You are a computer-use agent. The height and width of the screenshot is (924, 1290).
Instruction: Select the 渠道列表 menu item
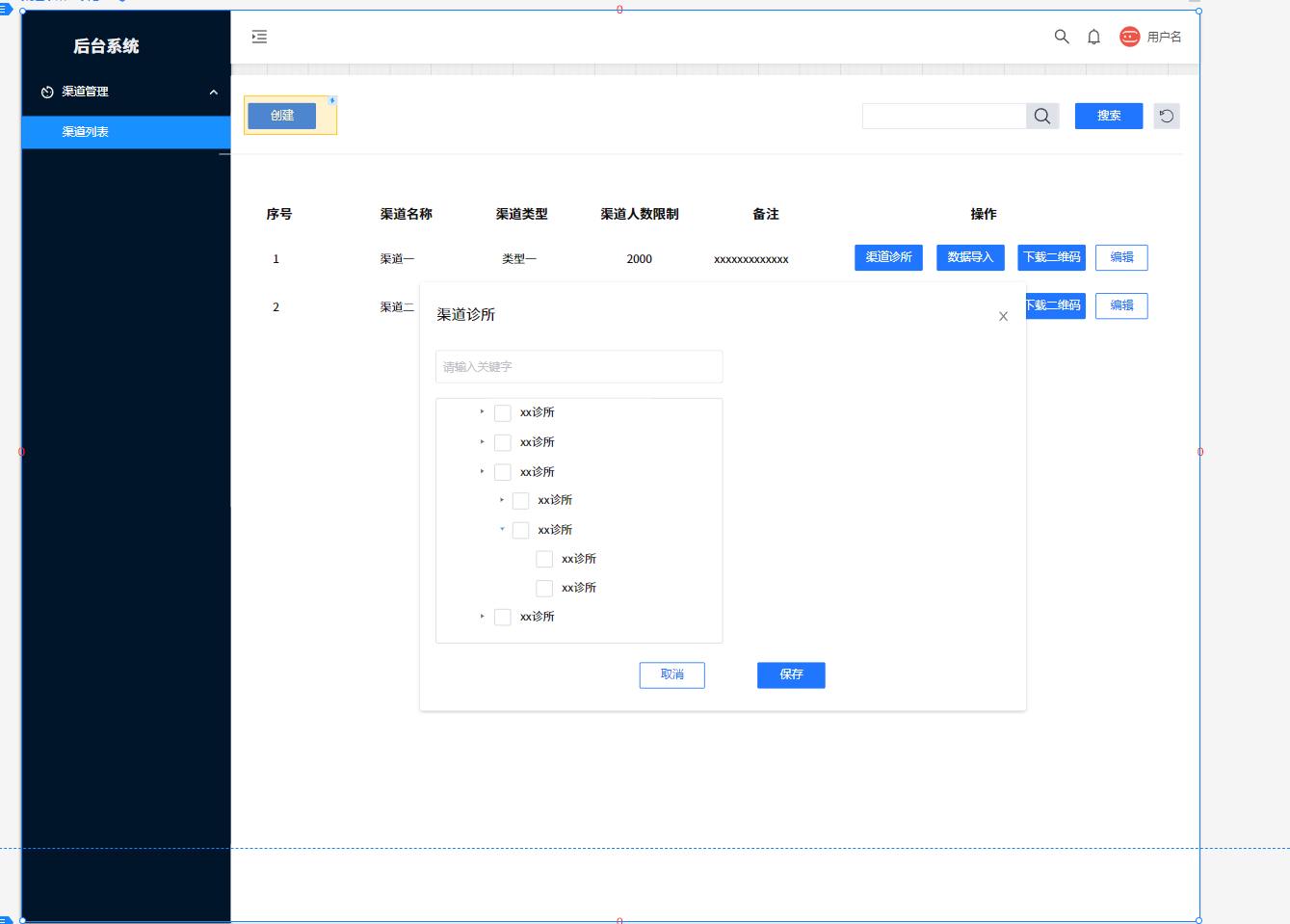coord(126,132)
